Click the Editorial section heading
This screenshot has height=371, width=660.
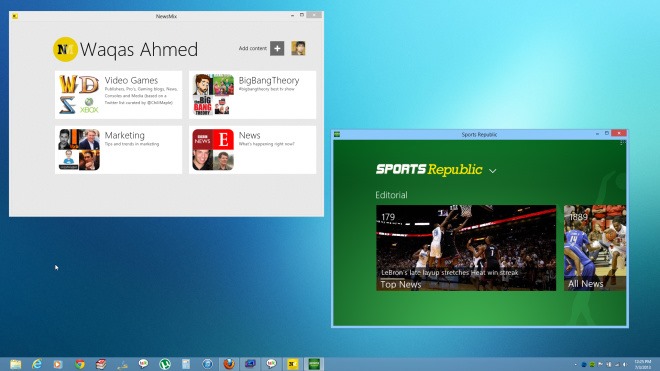pyautogui.click(x=391, y=195)
